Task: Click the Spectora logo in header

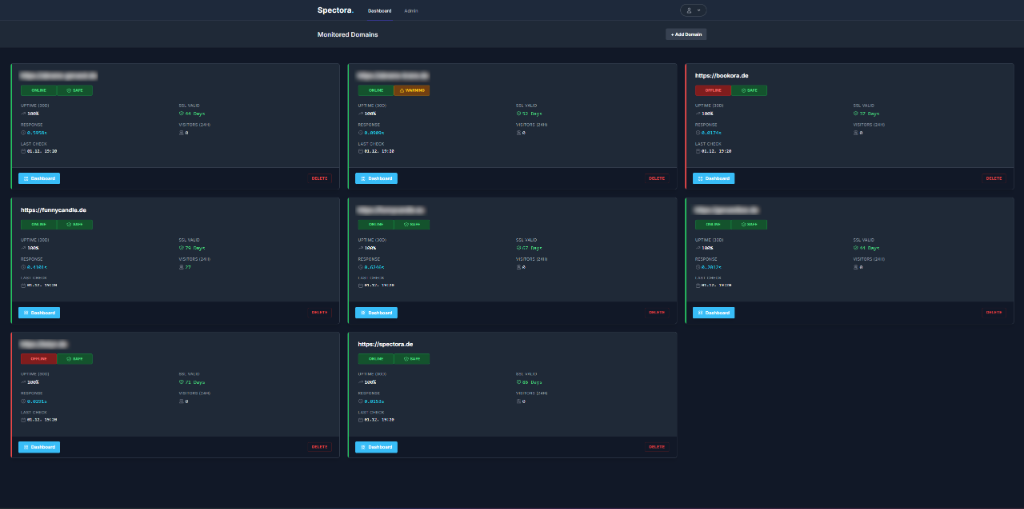Action: click(x=335, y=10)
